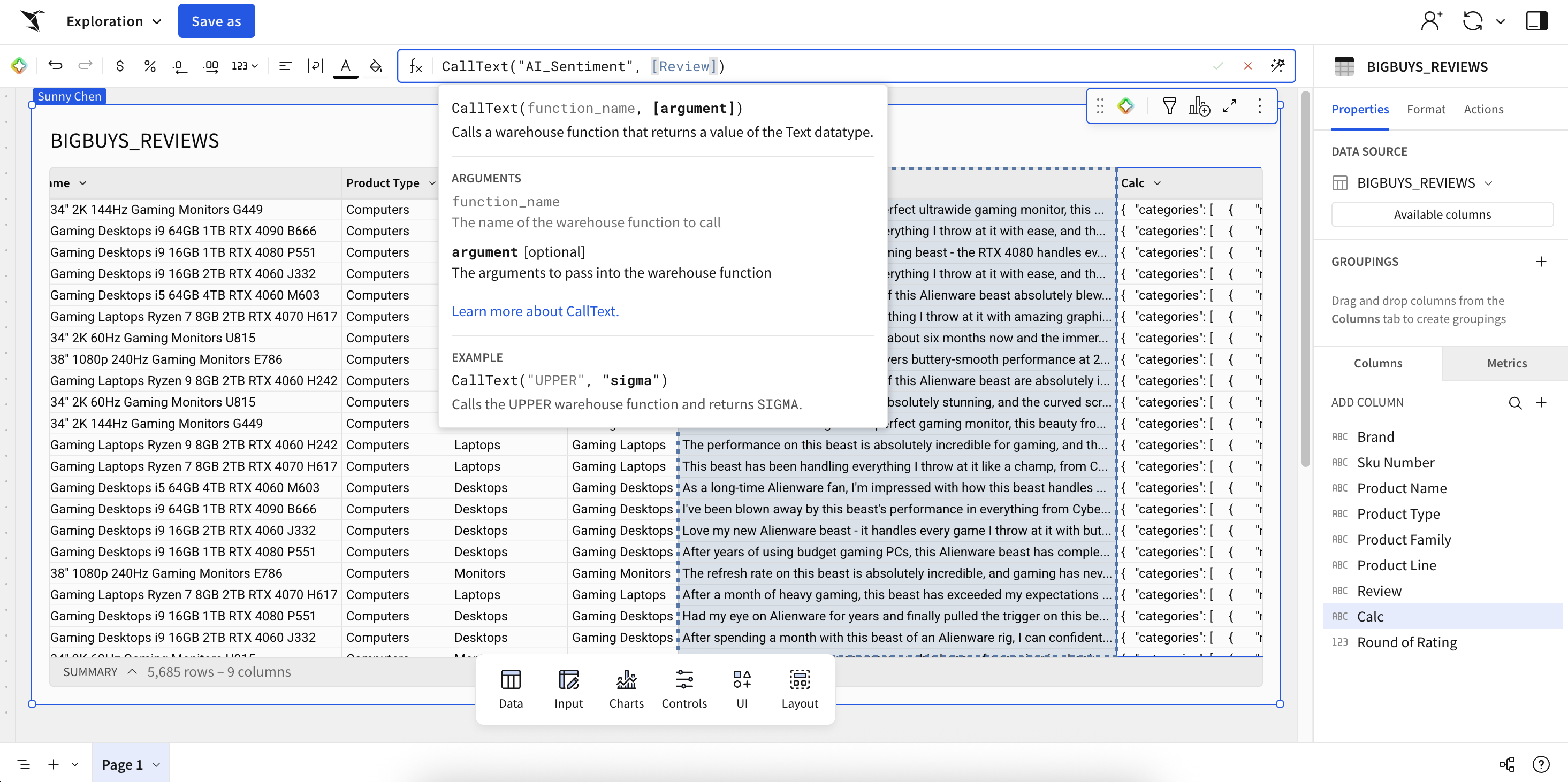Open the table filter funnel icon

1169,106
